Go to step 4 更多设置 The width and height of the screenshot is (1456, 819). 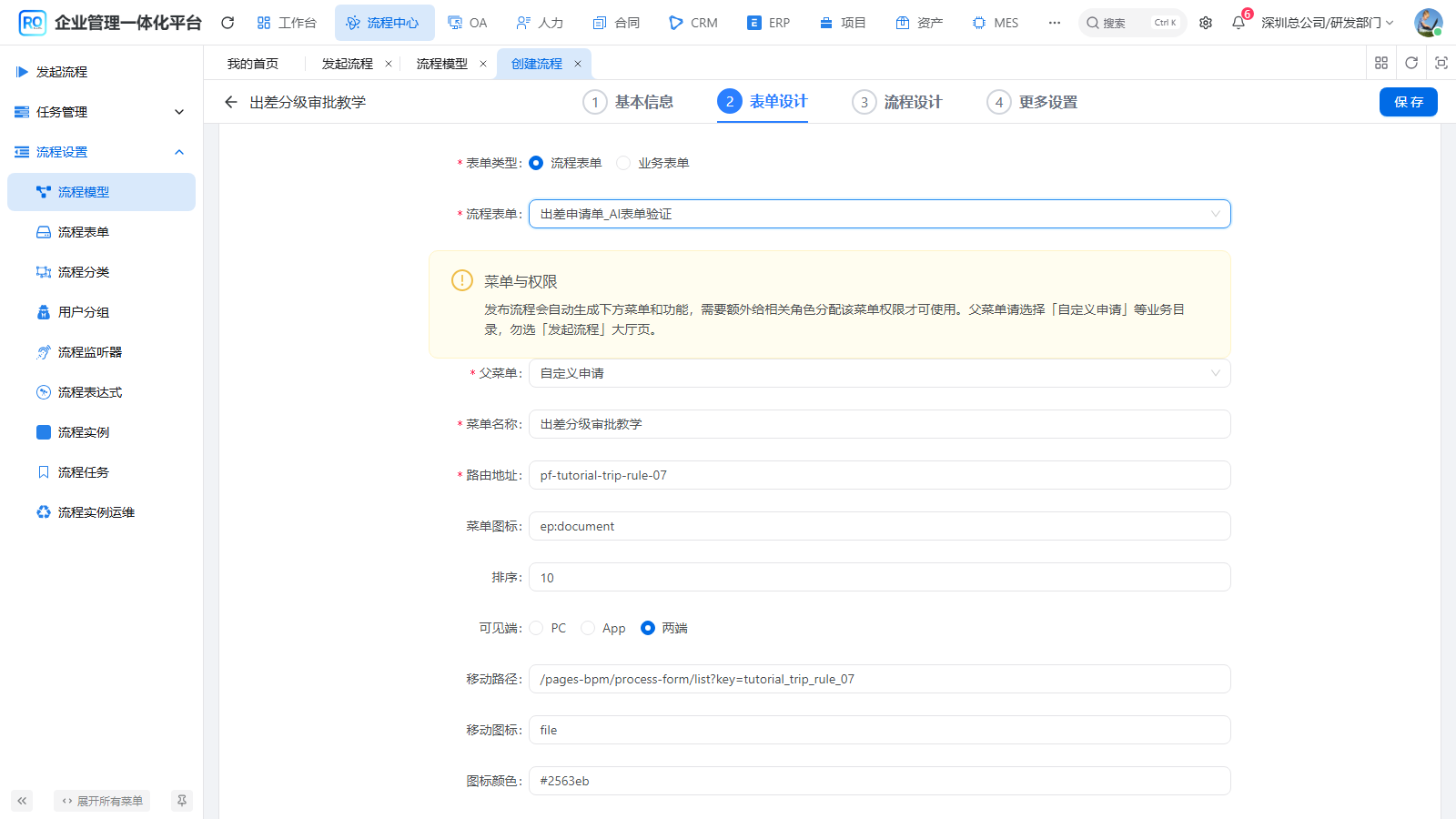pos(1033,102)
